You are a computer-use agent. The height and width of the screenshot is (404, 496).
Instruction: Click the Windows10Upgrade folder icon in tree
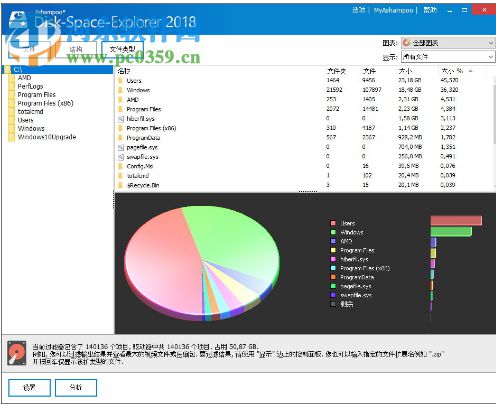coord(12,137)
